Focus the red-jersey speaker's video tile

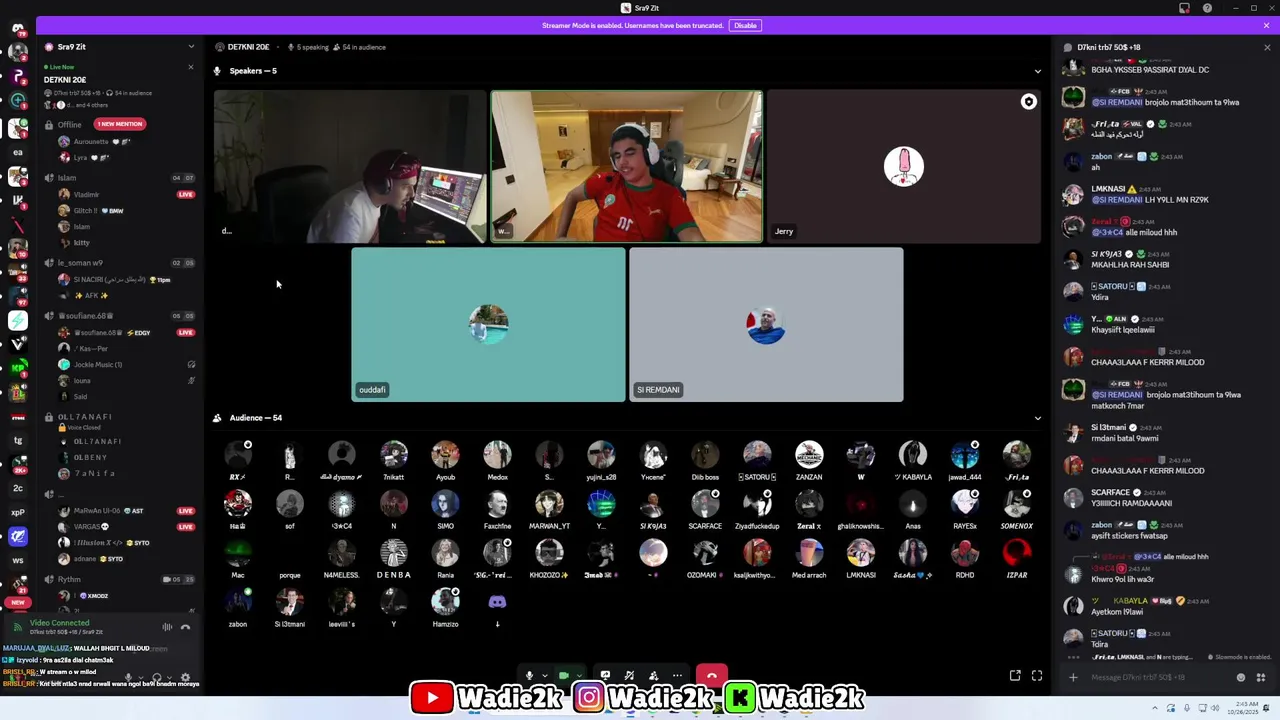coord(626,167)
